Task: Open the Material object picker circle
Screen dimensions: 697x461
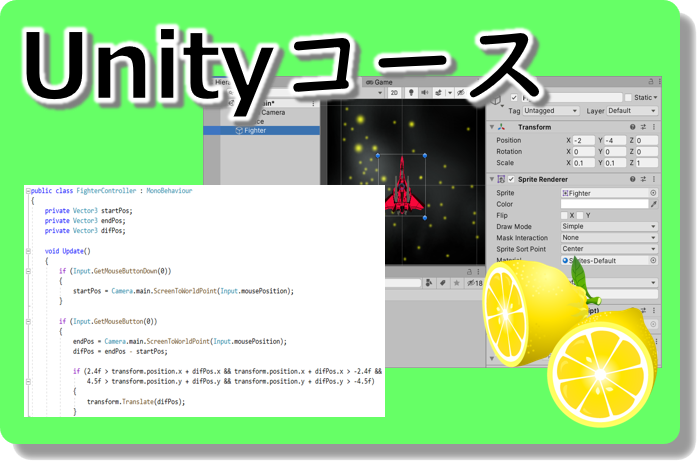Action: pyautogui.click(x=653, y=261)
